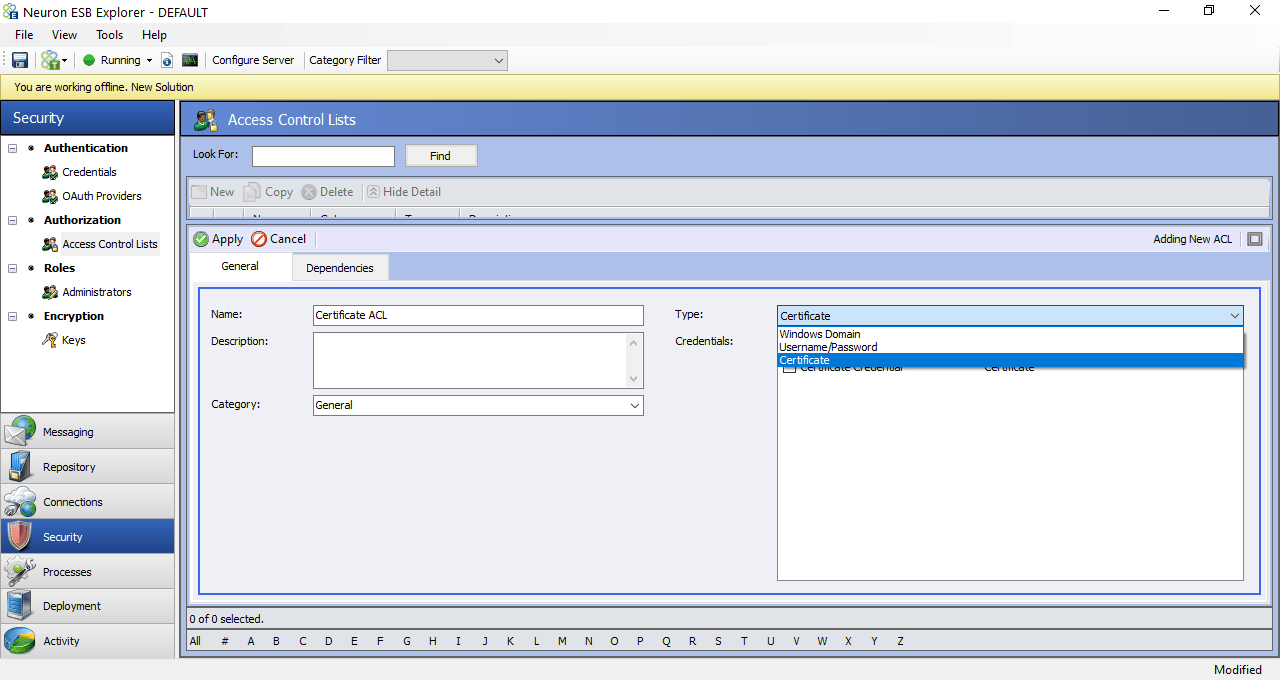The image size is (1280, 680).
Task: Open the Running status dropdown arrow
Action: pyautogui.click(x=149, y=61)
